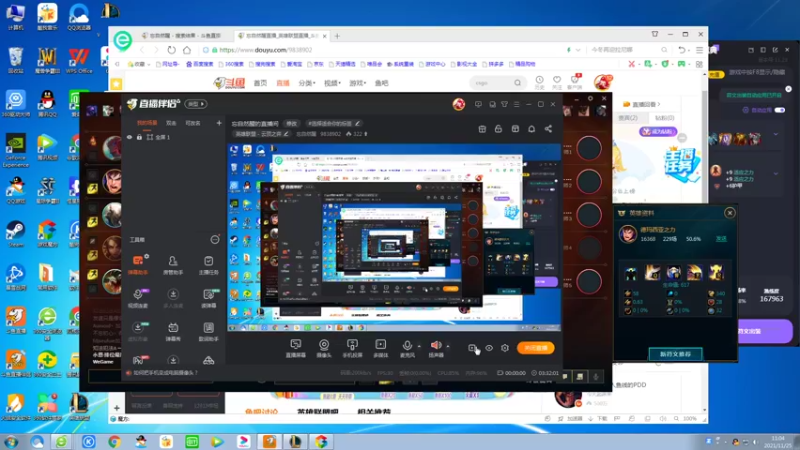Open the multi-person linking download tool
This screenshot has height=450, width=800.
[173, 298]
